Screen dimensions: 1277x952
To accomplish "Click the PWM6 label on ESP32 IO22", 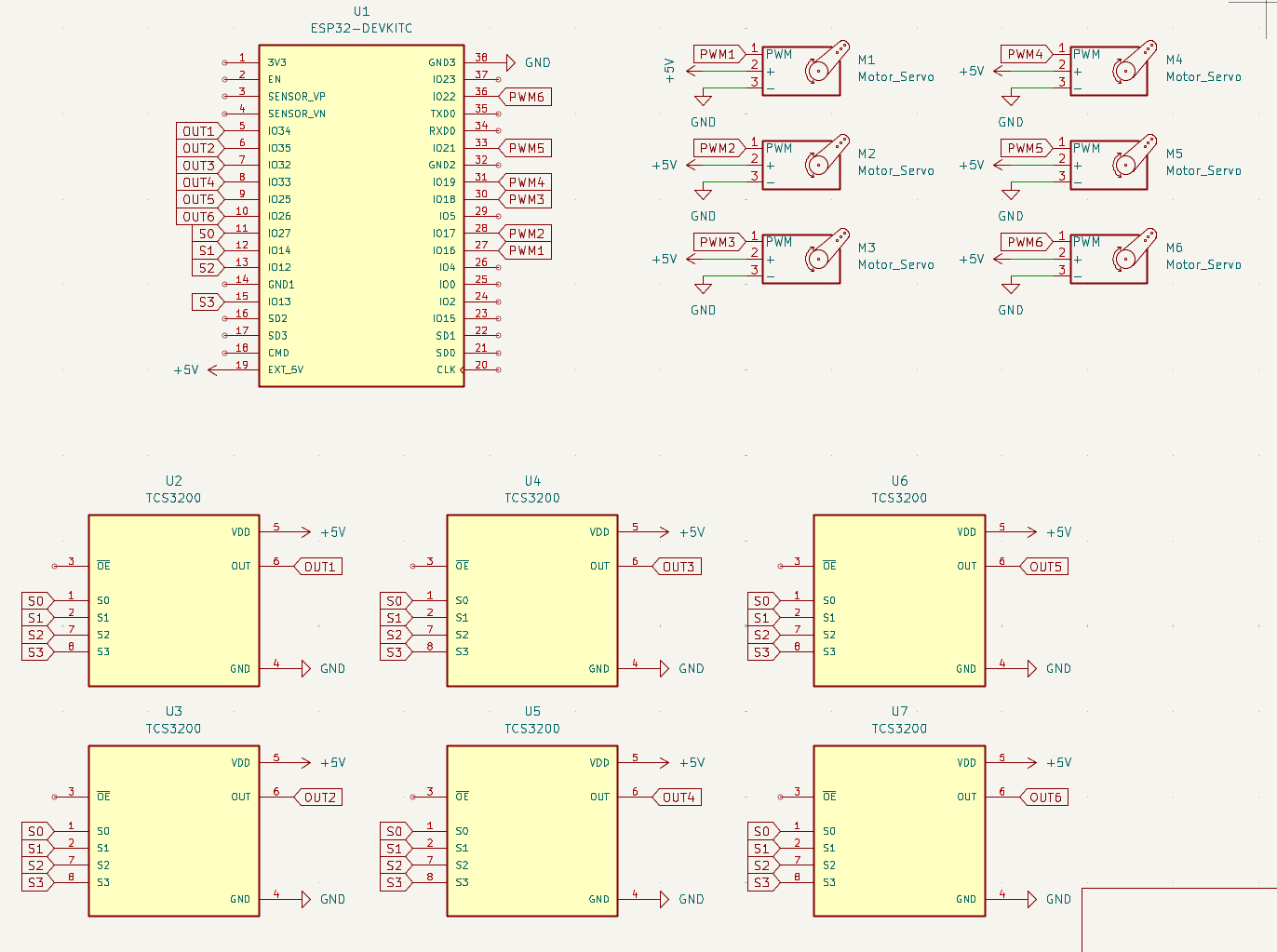I will (x=526, y=97).
